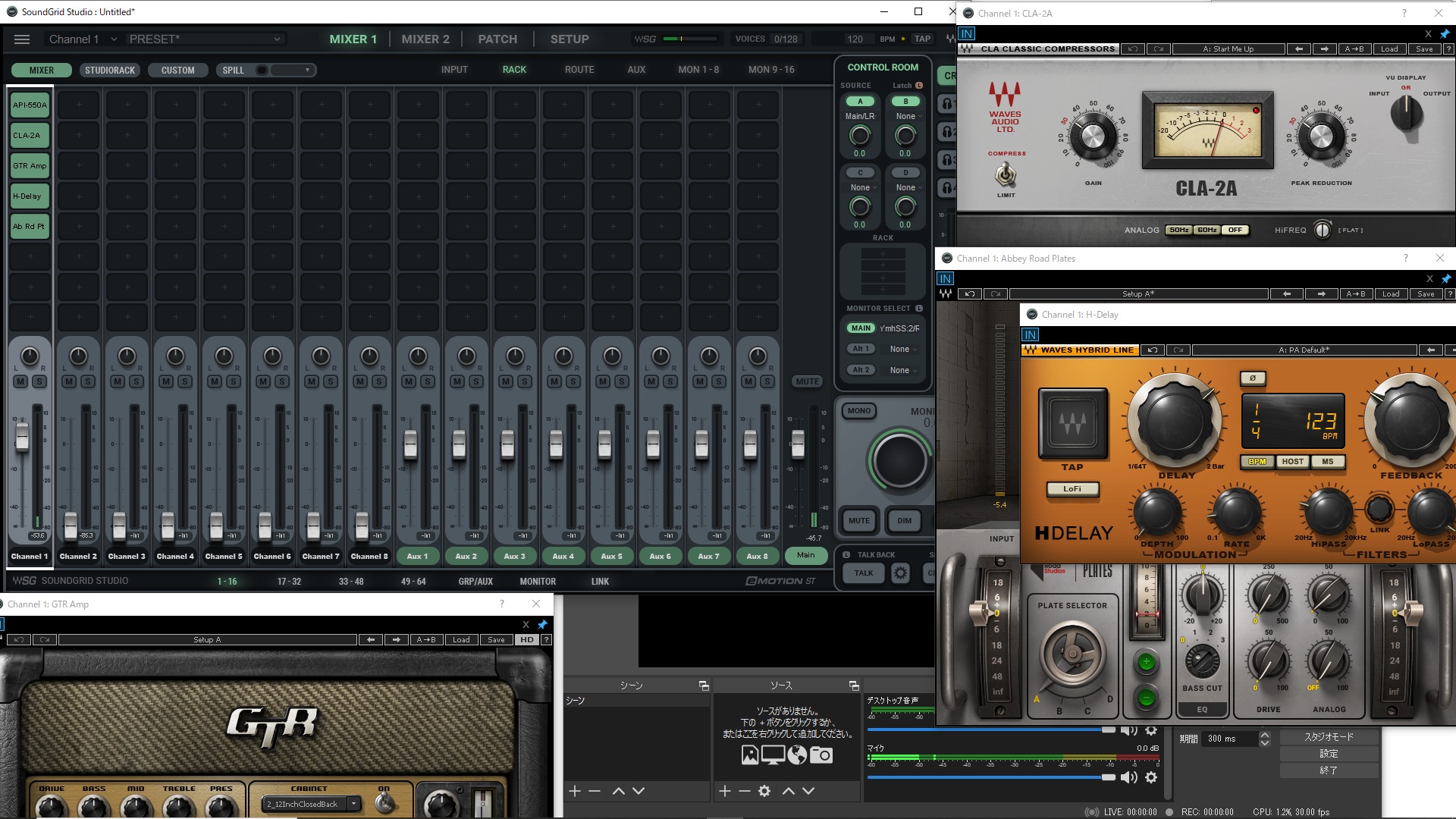The width and height of the screenshot is (1456, 819).
Task: Click undo arrow in CLA-2A toolbar
Action: click(x=1133, y=49)
